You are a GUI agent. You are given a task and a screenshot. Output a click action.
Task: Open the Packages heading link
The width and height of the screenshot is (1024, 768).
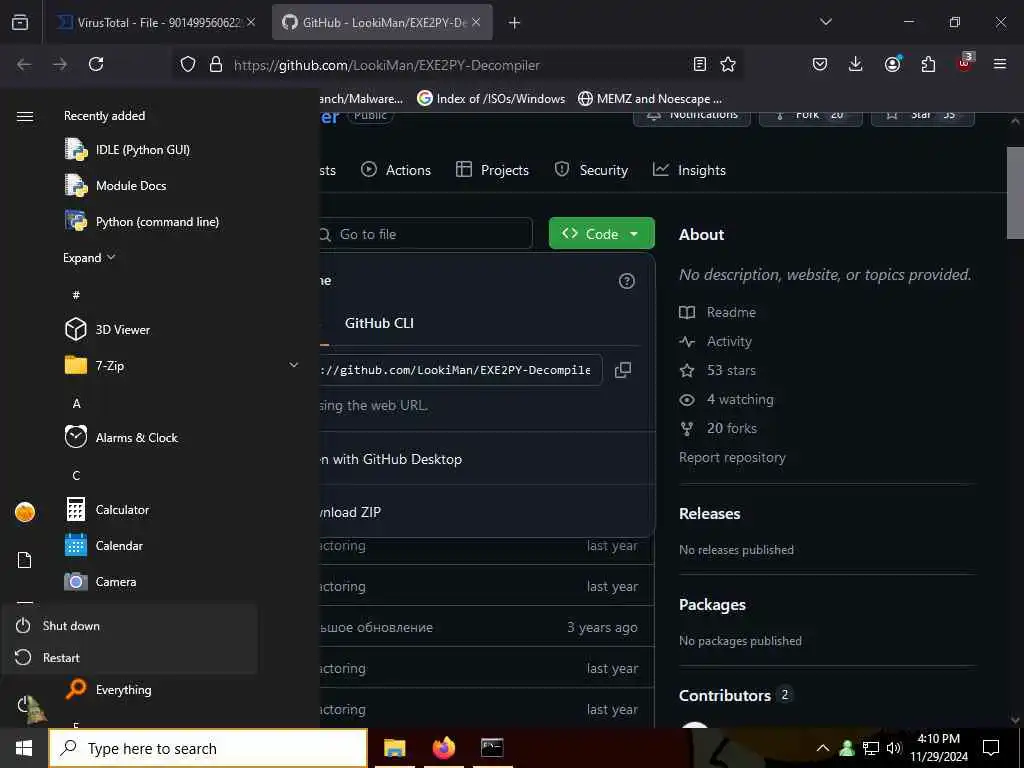coord(712,605)
